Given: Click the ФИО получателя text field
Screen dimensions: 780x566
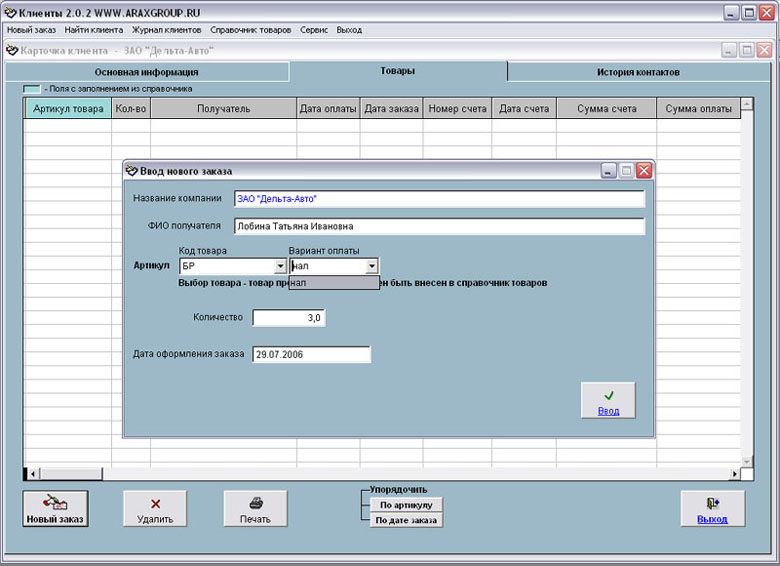Looking at the screenshot, I should point(438,226).
